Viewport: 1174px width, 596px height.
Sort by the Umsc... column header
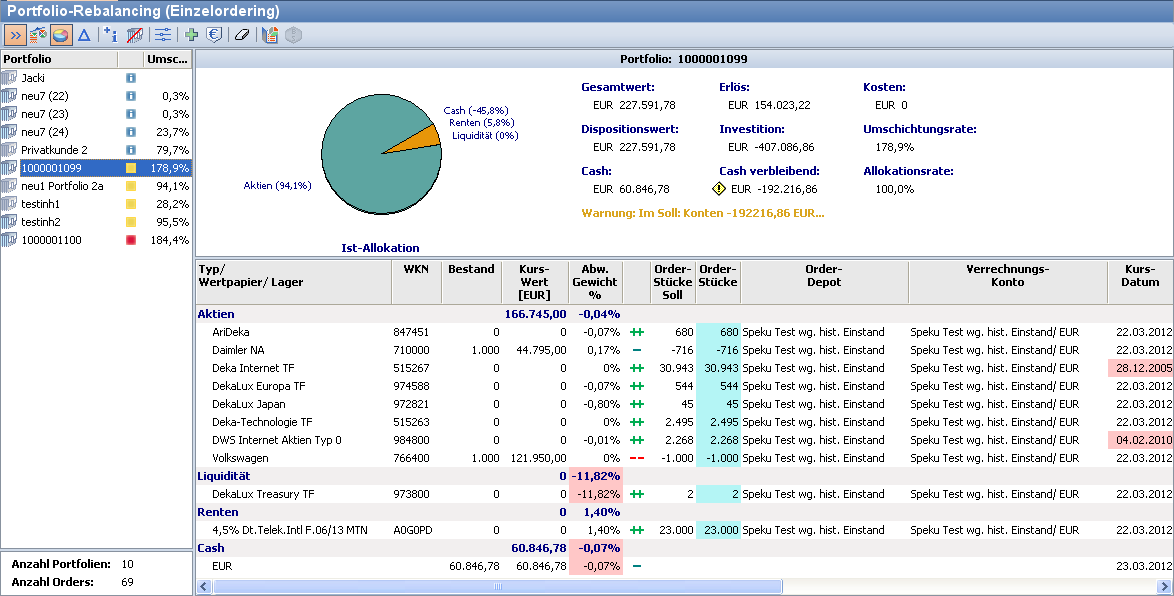click(x=167, y=60)
